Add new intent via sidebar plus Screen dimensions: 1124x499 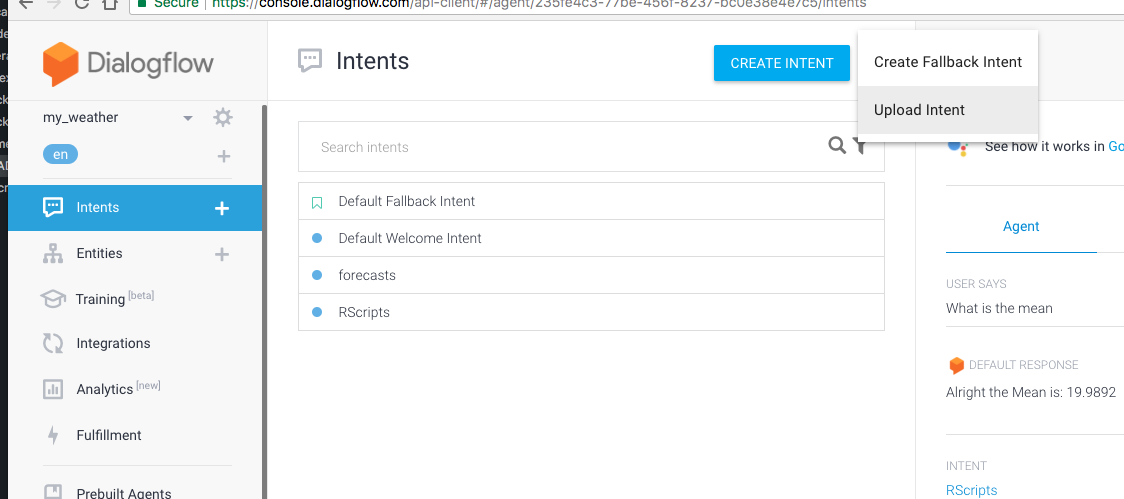tap(222, 208)
